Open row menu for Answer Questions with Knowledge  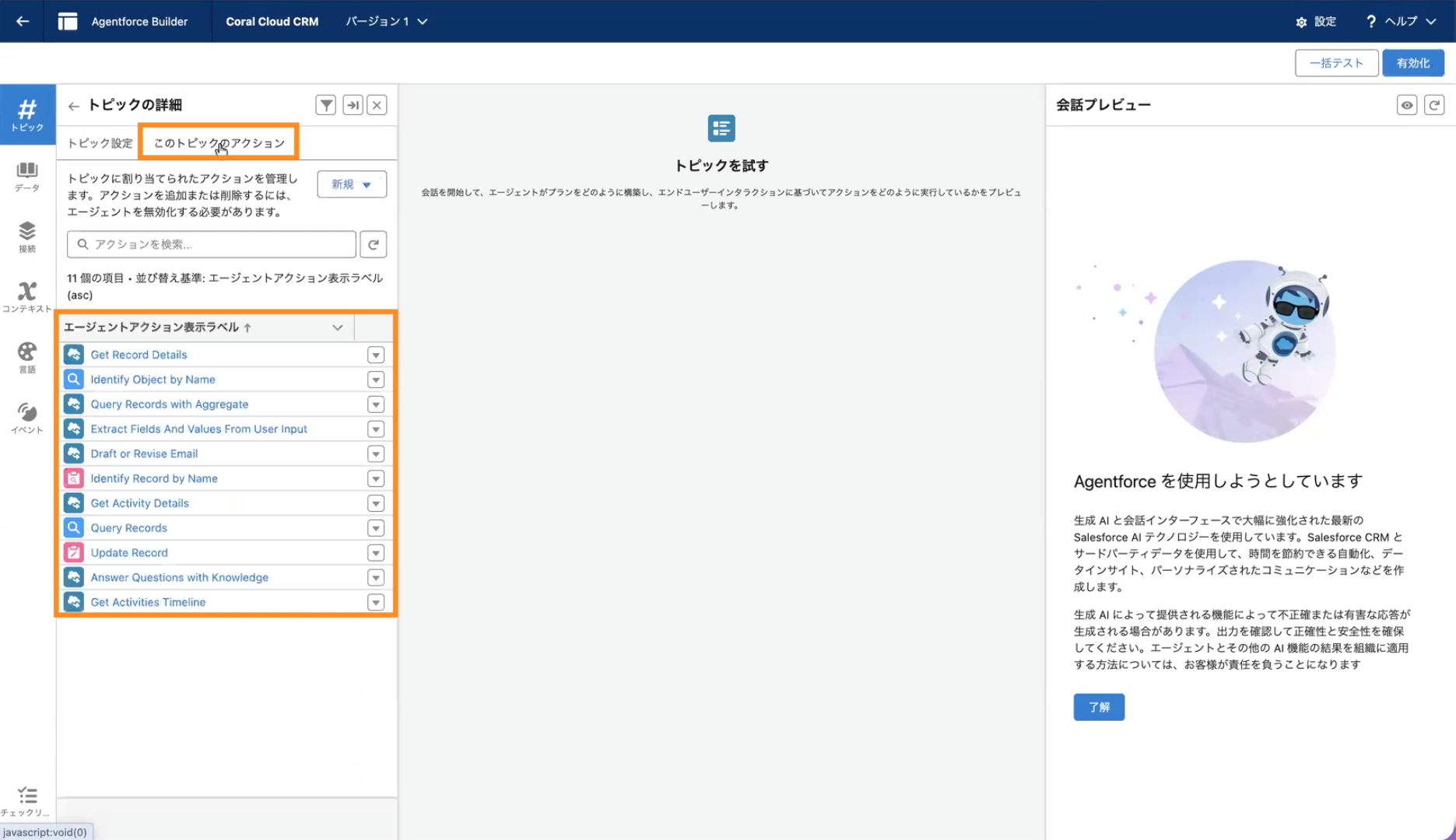376,578
